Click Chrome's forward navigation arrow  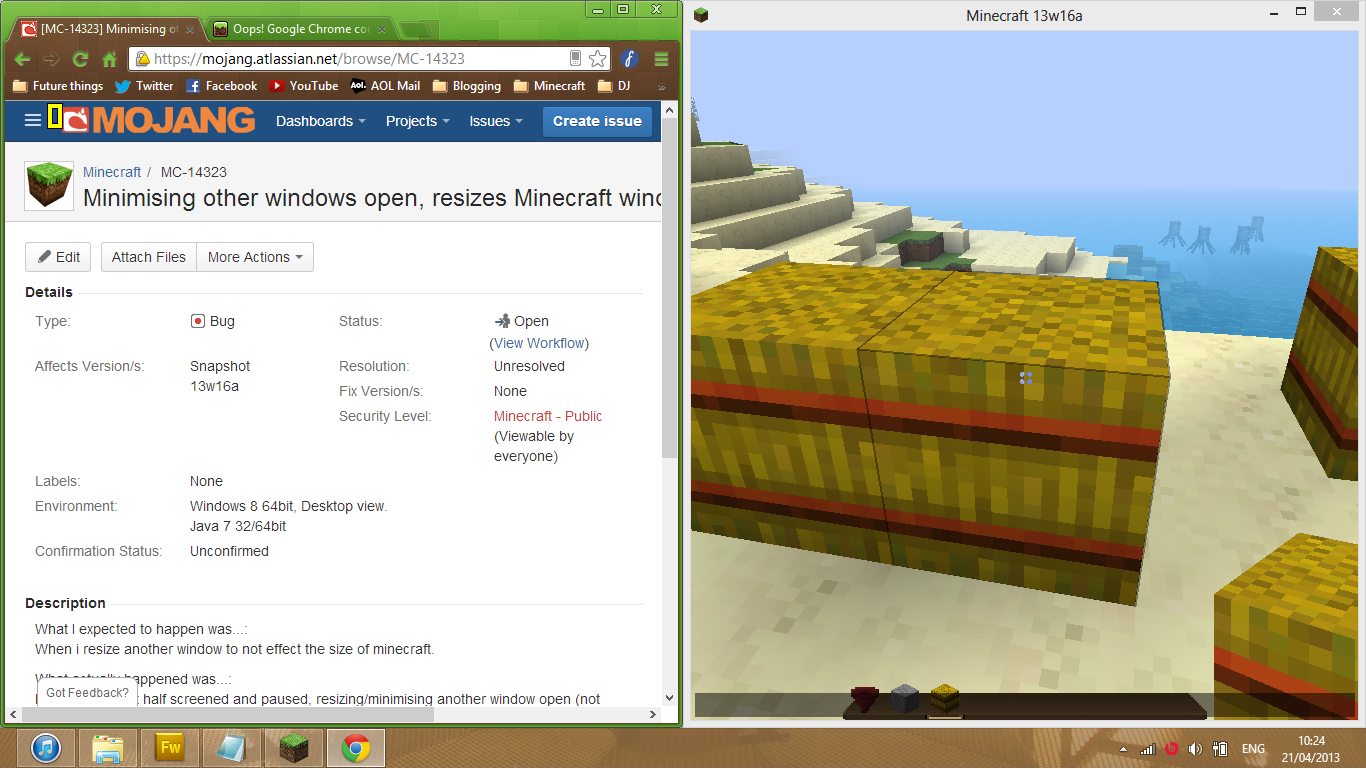(51, 59)
